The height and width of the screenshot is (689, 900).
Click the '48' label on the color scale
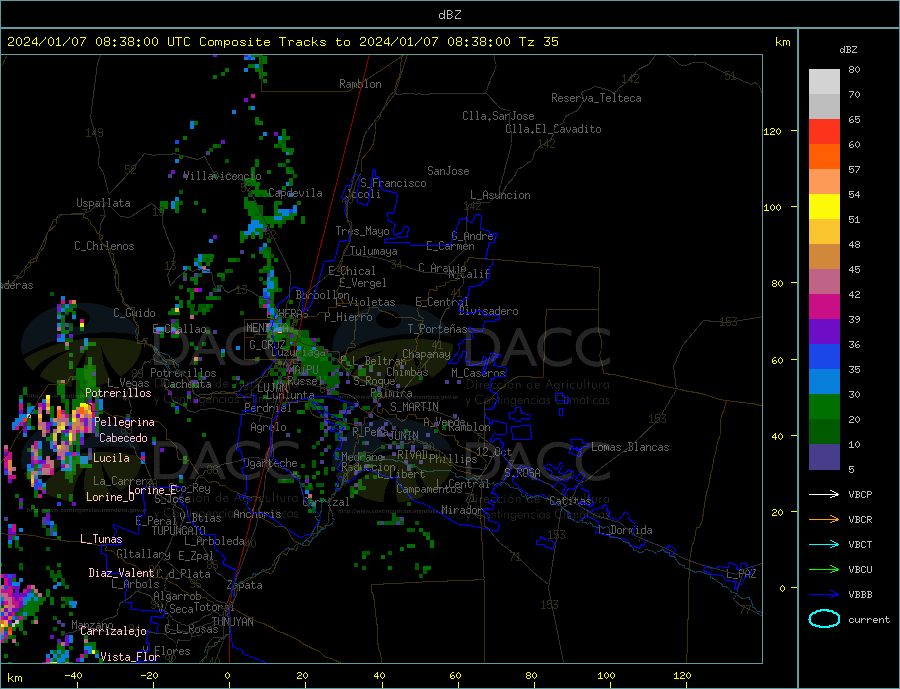pyautogui.click(x=854, y=245)
